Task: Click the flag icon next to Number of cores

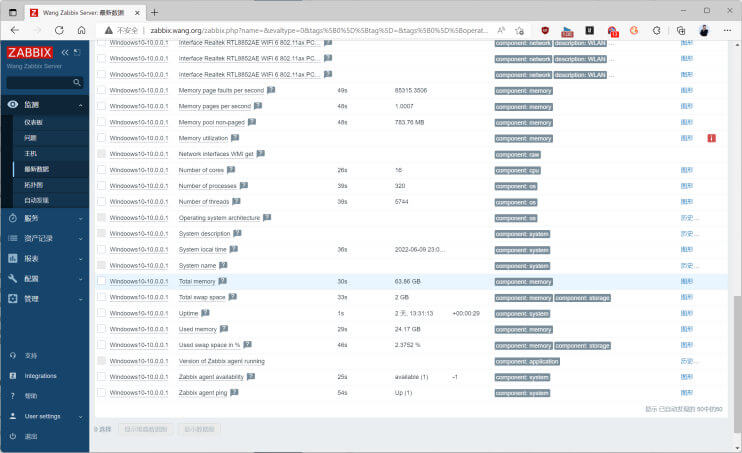Action: (231, 169)
